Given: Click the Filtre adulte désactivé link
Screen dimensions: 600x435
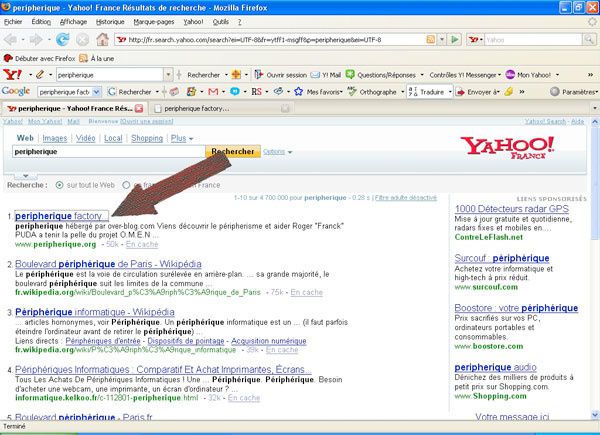Looking at the screenshot, I should click(406, 198).
